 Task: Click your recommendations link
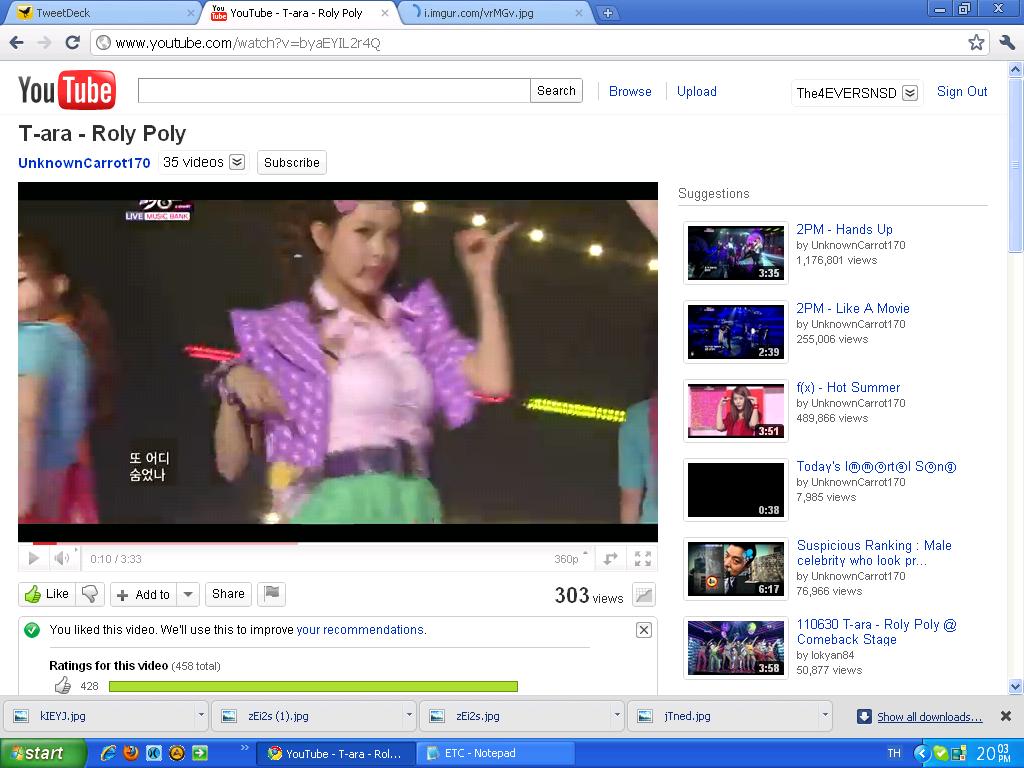(360, 630)
